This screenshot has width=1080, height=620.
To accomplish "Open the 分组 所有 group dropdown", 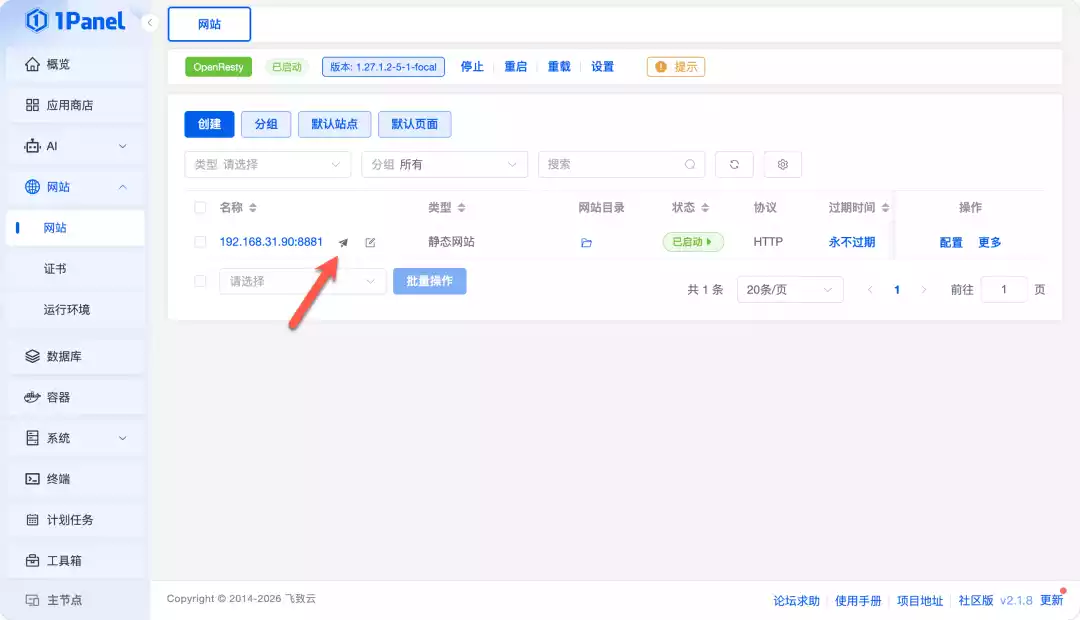I will pyautogui.click(x=444, y=163).
